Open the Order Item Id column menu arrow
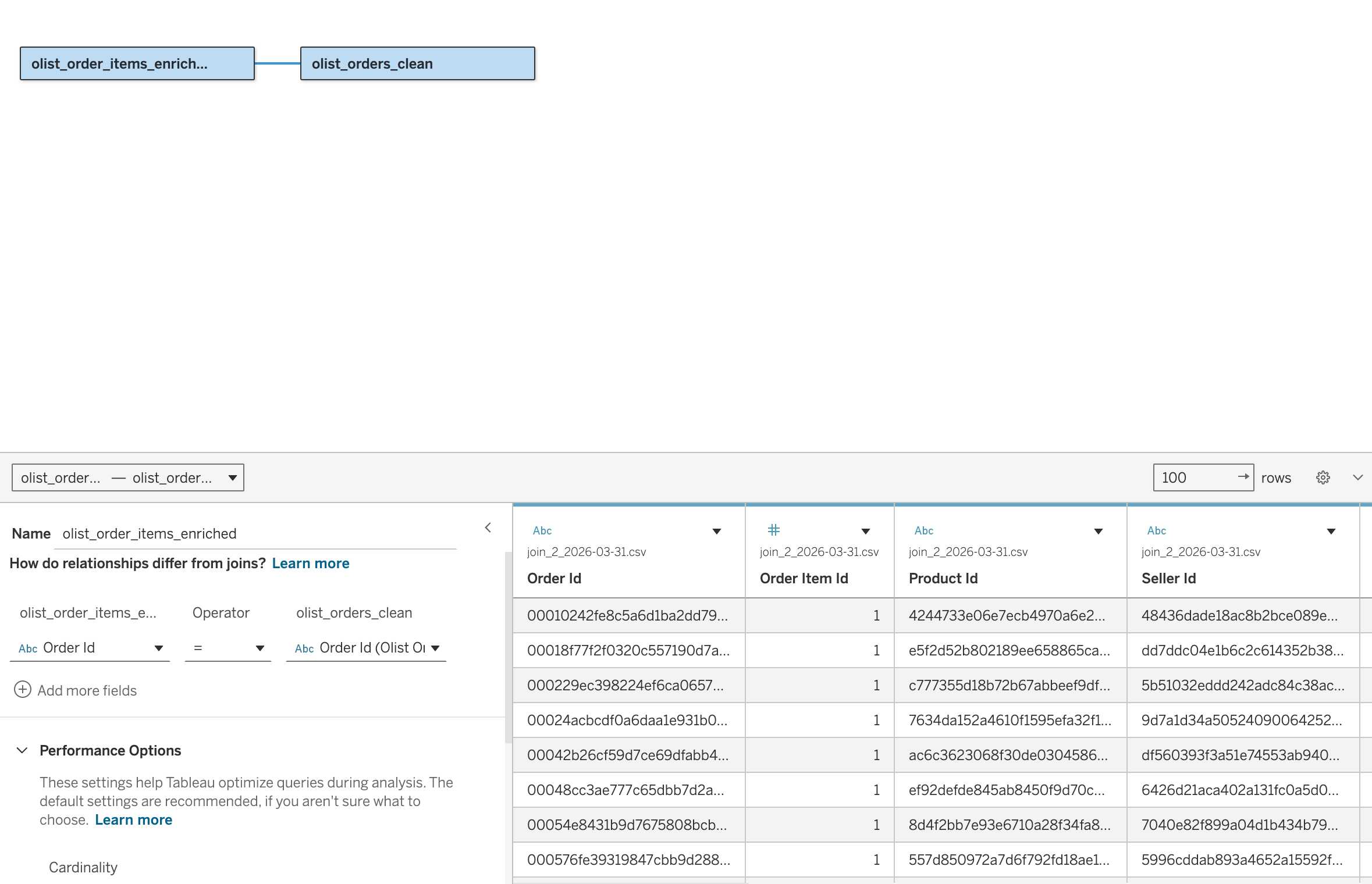Image resolution: width=1372 pixels, height=884 pixels. pyautogui.click(x=865, y=531)
